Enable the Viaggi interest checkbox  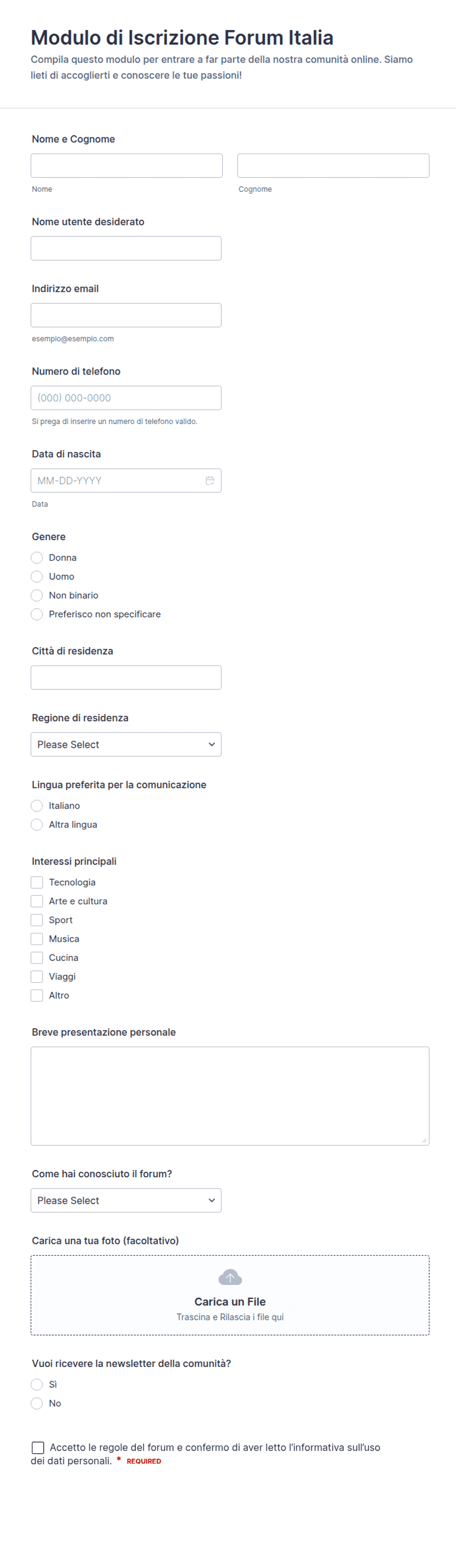pos(36,977)
